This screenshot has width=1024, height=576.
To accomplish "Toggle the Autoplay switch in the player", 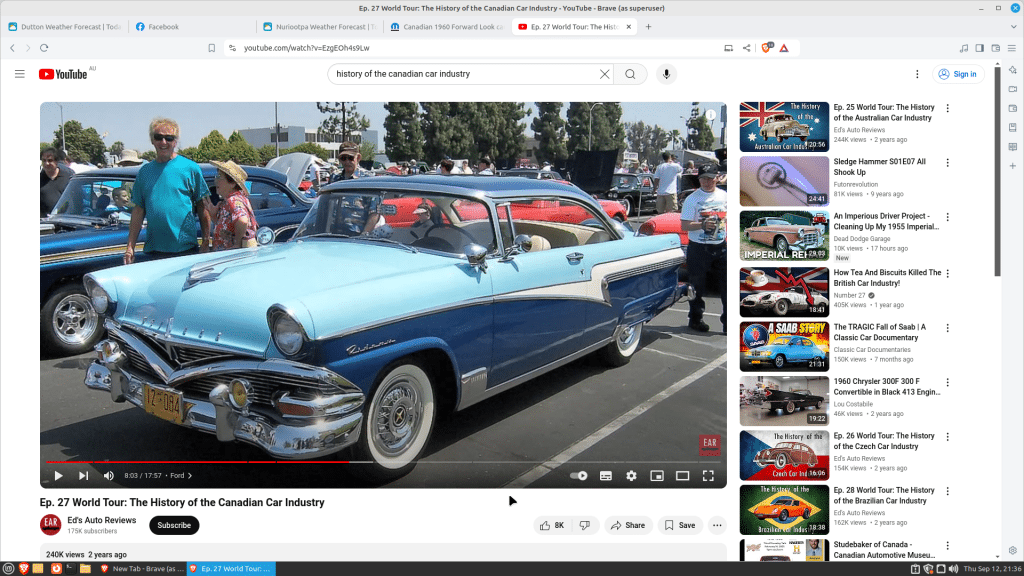I will tap(578, 475).
